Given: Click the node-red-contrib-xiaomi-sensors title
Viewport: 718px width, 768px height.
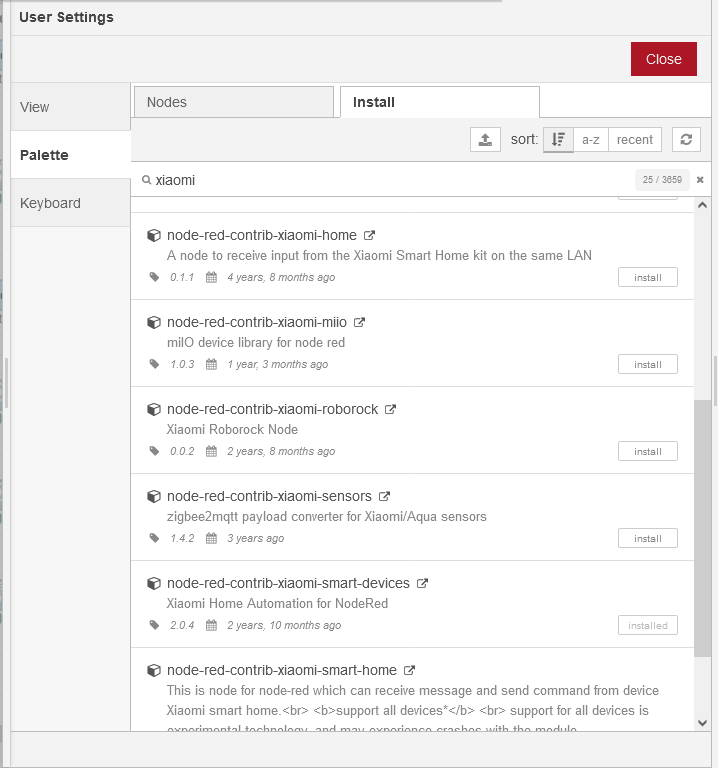Looking at the screenshot, I should (269, 496).
